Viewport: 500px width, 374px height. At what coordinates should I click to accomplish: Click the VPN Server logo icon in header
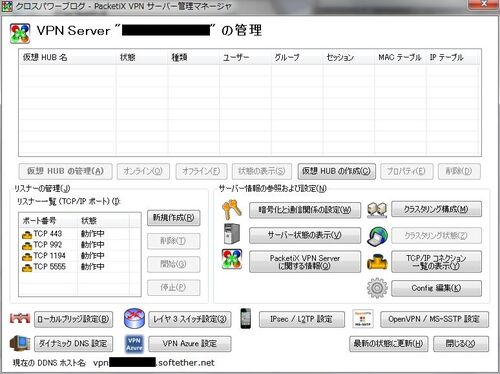point(20,33)
